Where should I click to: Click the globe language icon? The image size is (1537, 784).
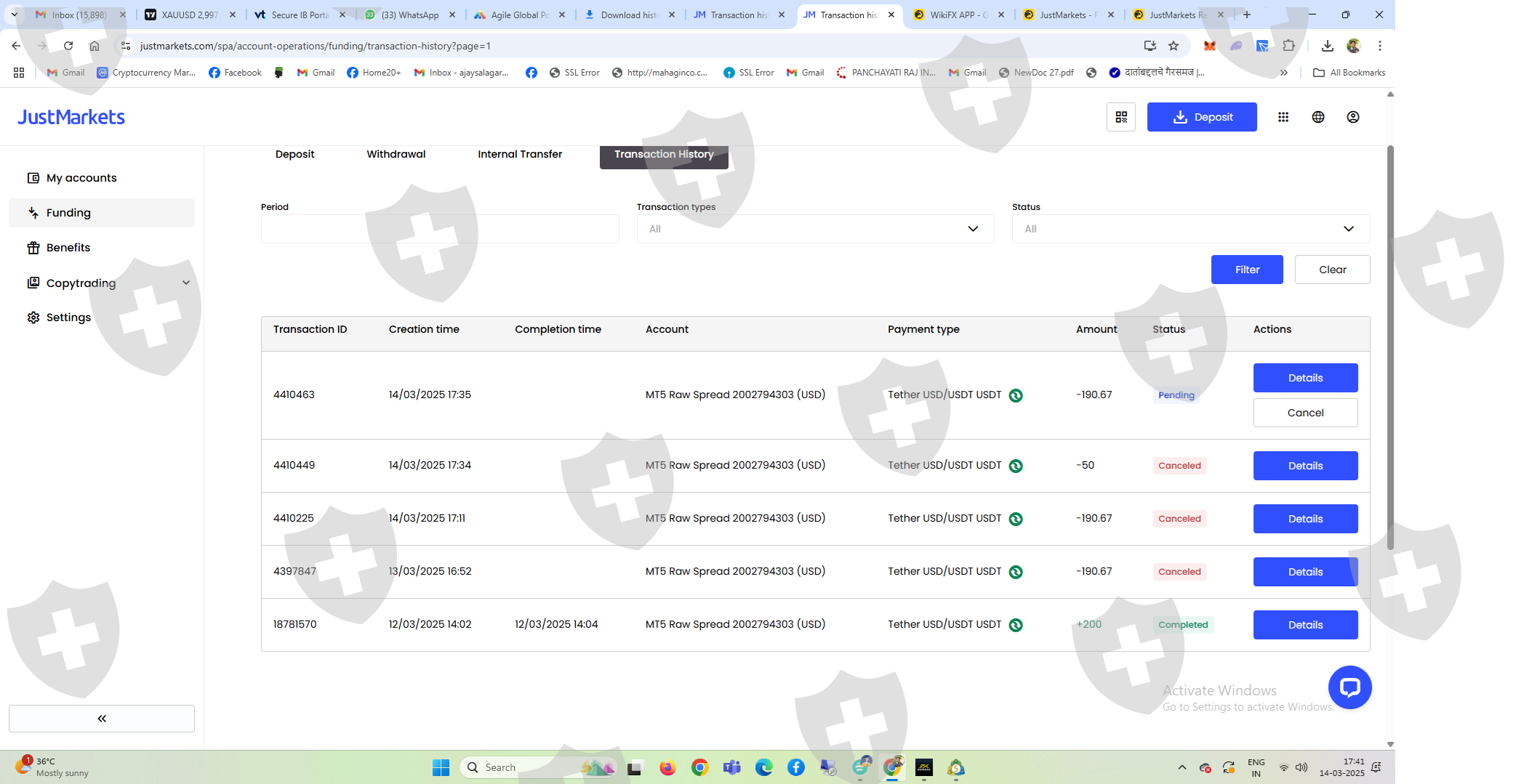(1318, 117)
